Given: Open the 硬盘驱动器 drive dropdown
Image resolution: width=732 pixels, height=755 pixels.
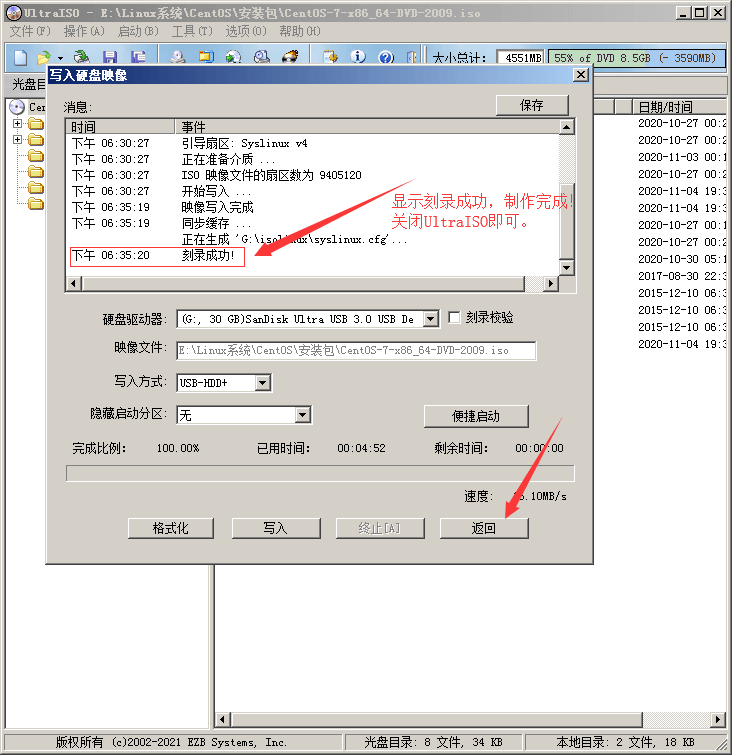Looking at the screenshot, I should 430,319.
